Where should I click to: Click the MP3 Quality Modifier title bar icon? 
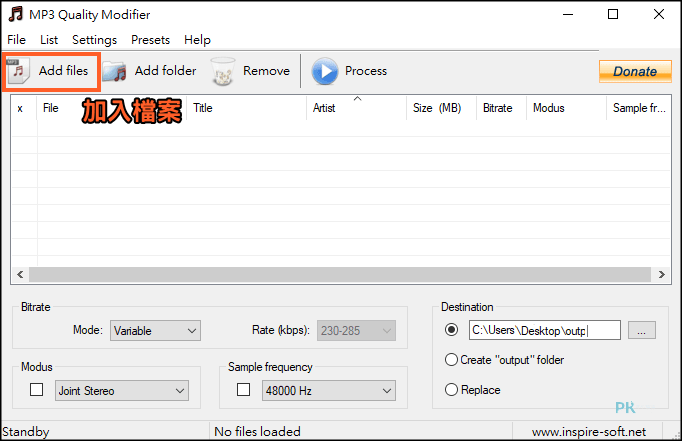(16, 14)
